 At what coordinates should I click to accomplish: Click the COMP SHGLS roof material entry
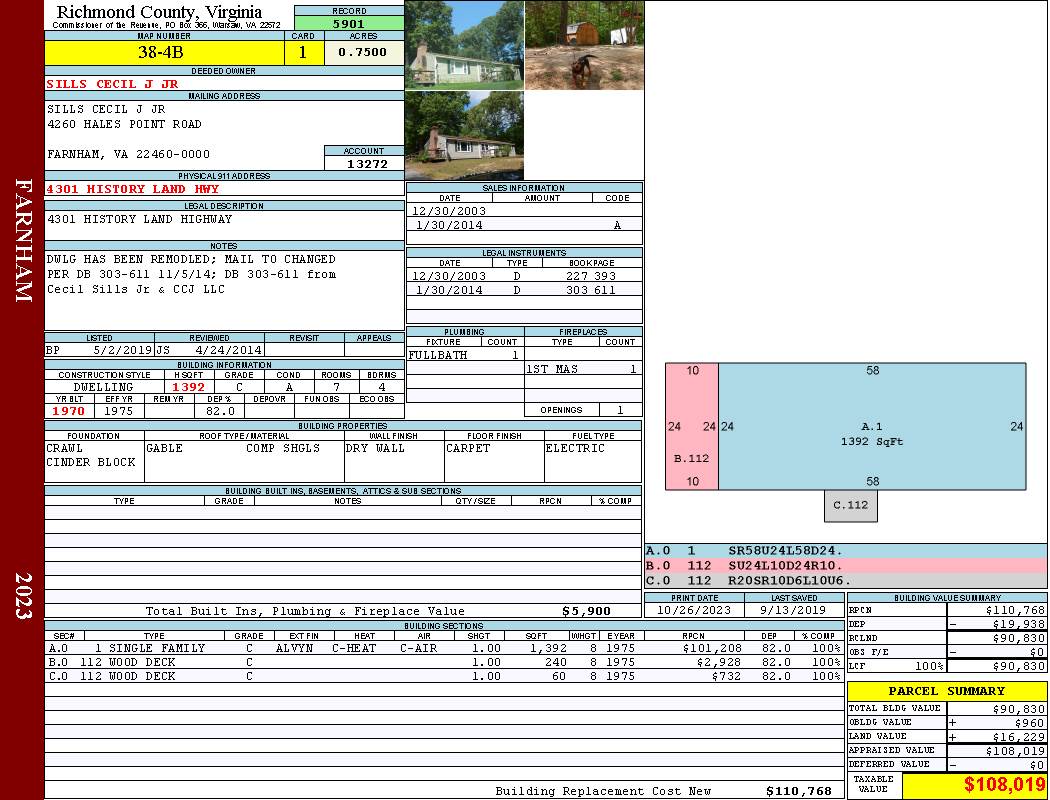point(283,448)
